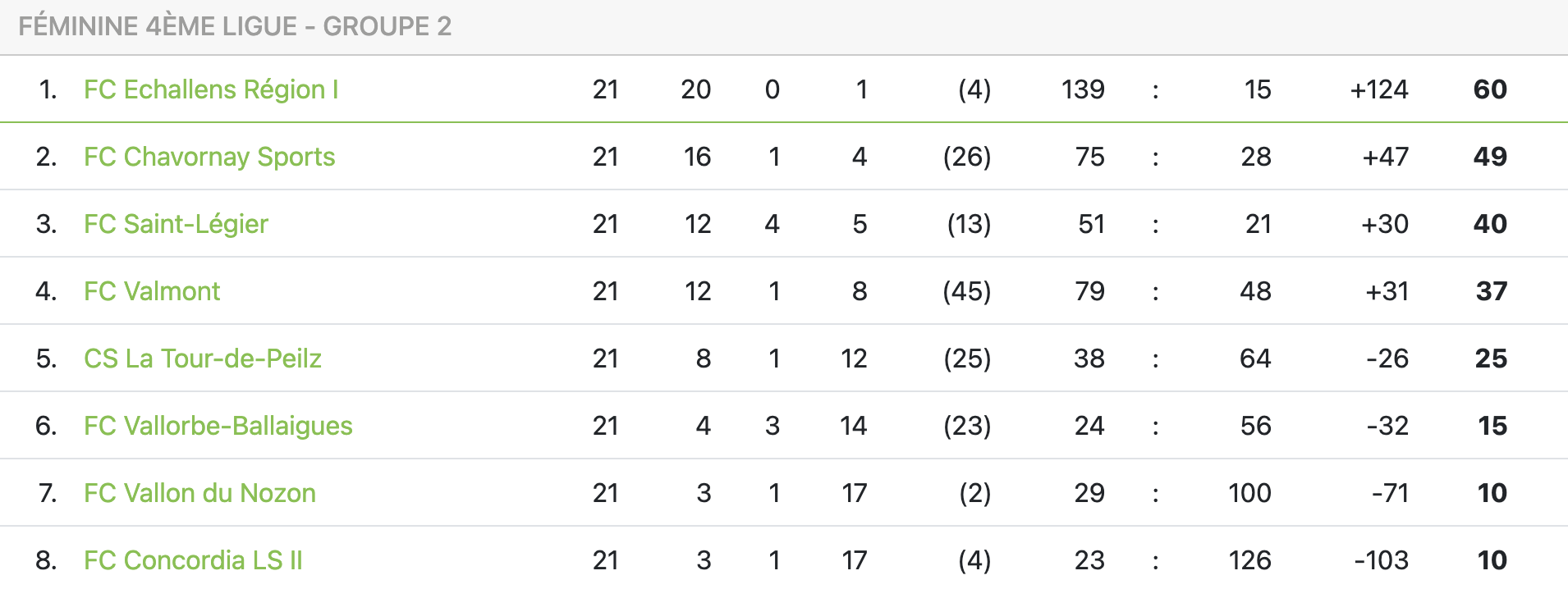This screenshot has width=1568, height=589.
Task: Open FC Vallon du Nozon link
Action: coord(199,493)
